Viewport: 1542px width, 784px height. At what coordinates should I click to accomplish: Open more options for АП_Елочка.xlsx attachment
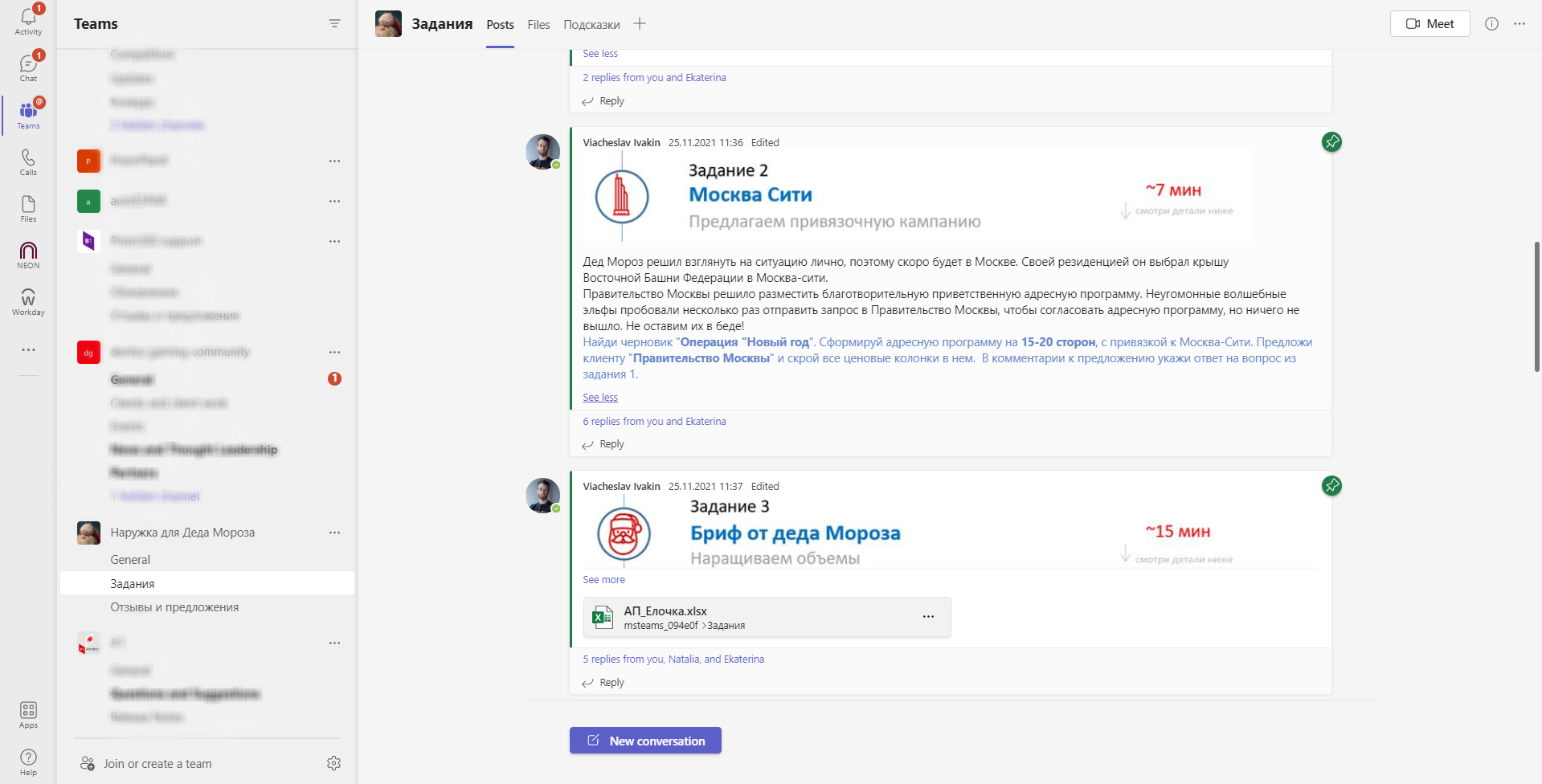tap(928, 617)
